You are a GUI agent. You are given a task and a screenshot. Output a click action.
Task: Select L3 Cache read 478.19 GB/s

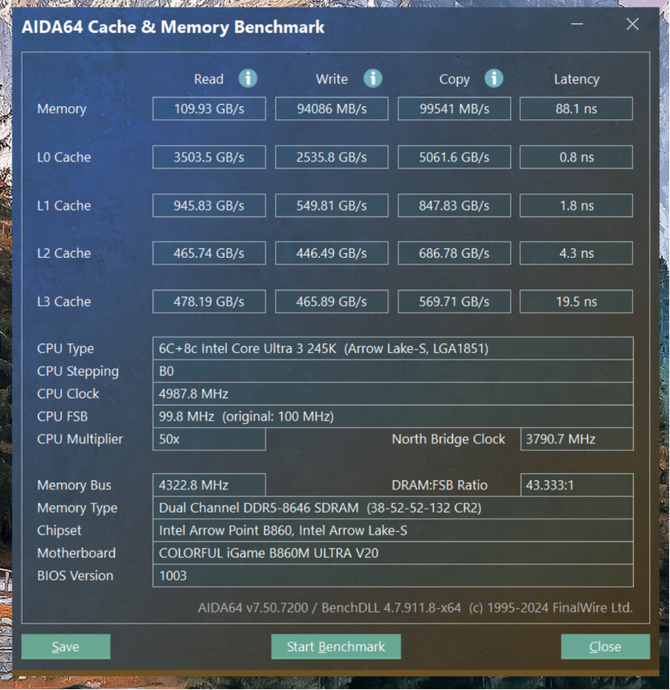[209, 301]
